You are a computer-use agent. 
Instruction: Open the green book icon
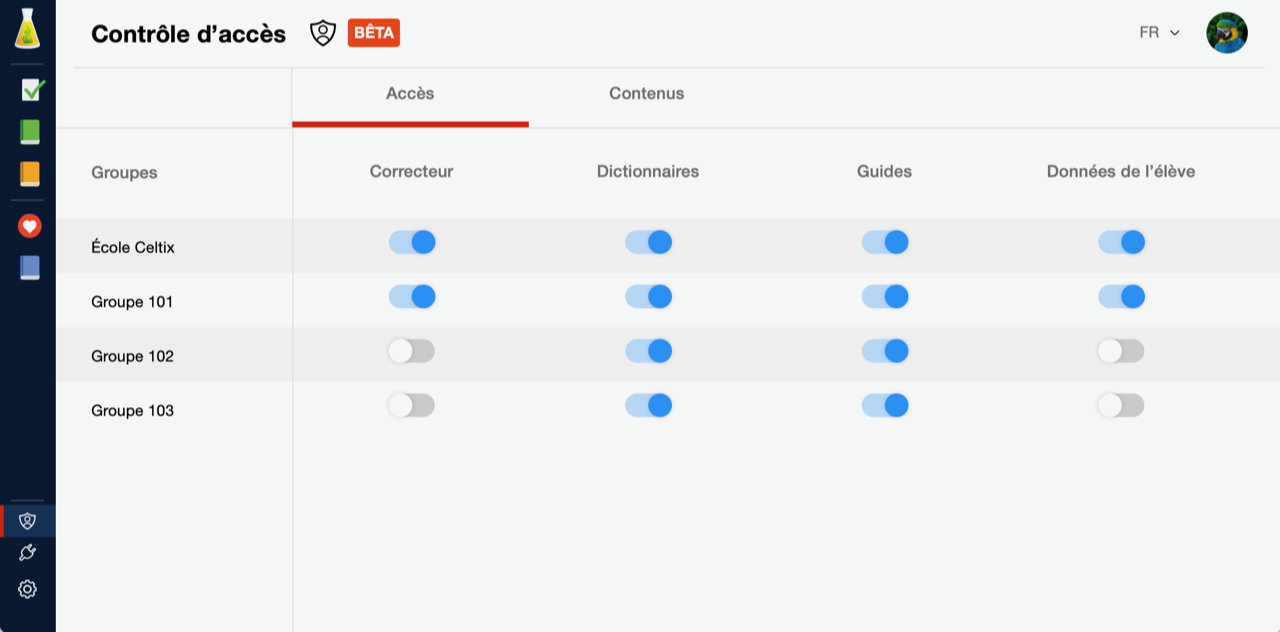(30, 132)
